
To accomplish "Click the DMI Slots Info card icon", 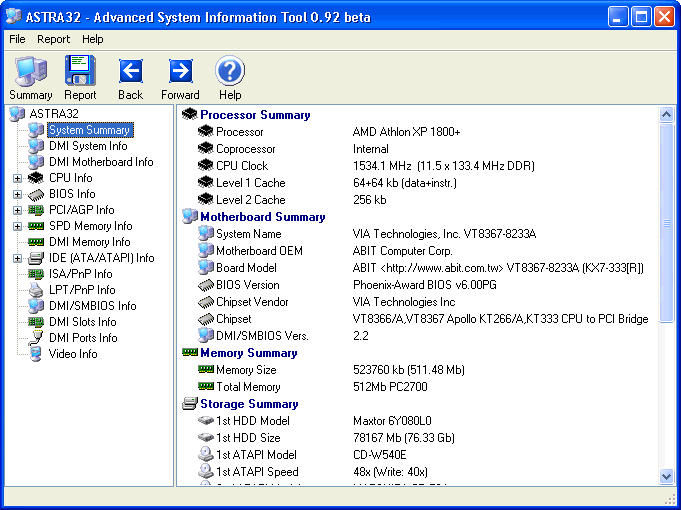I will (36, 322).
